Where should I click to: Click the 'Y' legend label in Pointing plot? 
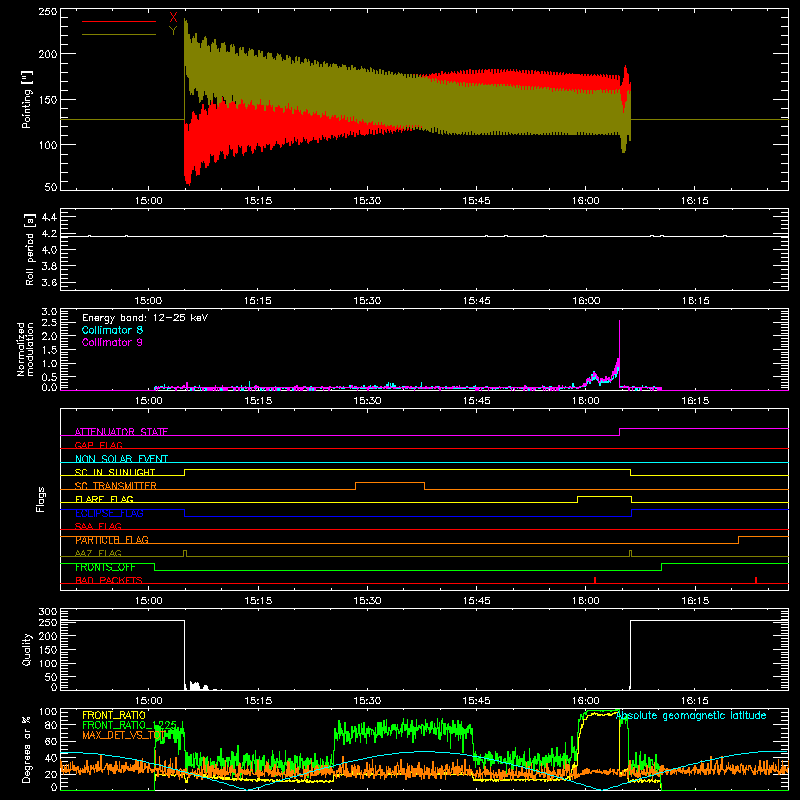[173, 31]
